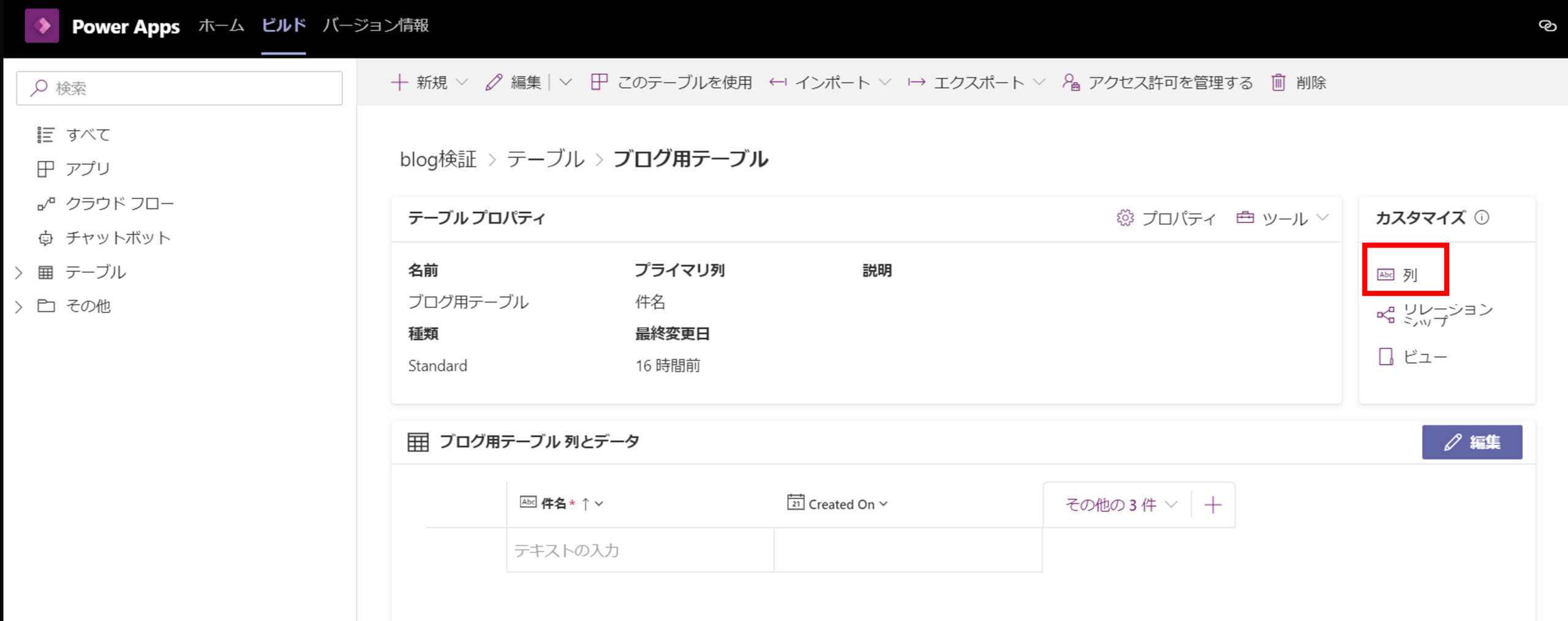The image size is (1568, 621).
Task: Expand the その他 tree node
Action: click(19, 307)
